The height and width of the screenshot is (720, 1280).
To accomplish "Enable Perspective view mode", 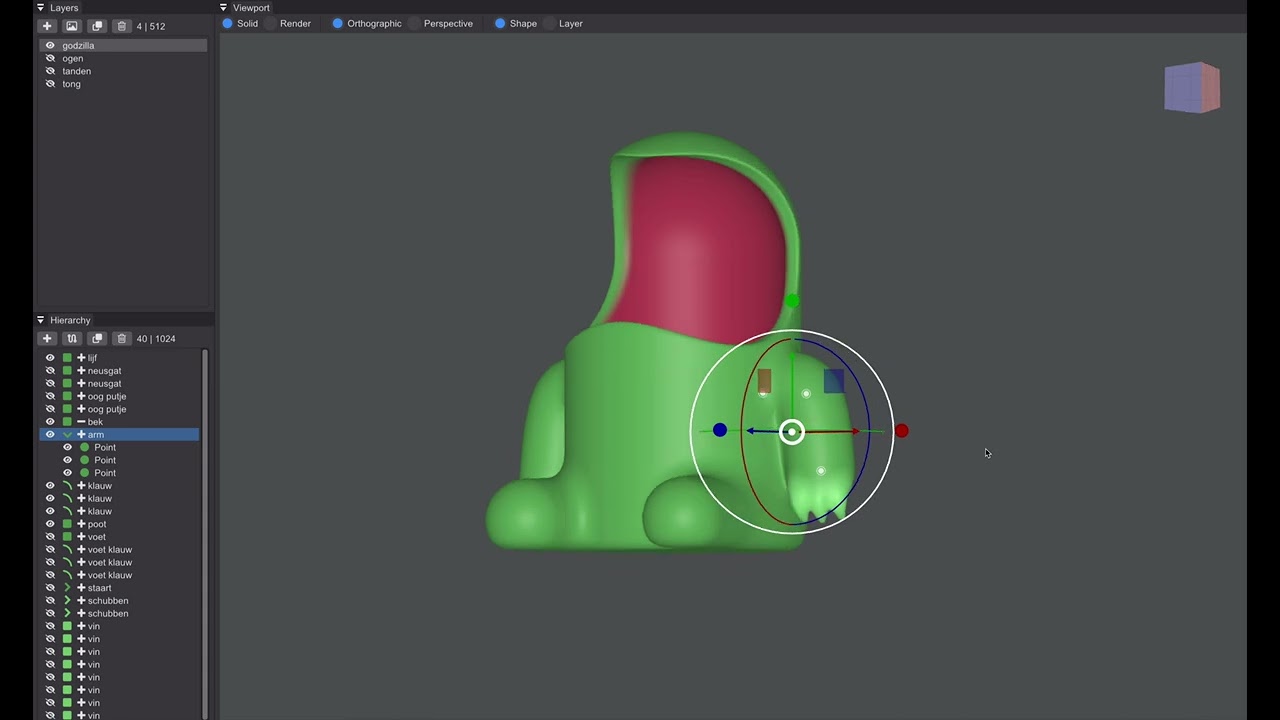I will [x=414, y=23].
